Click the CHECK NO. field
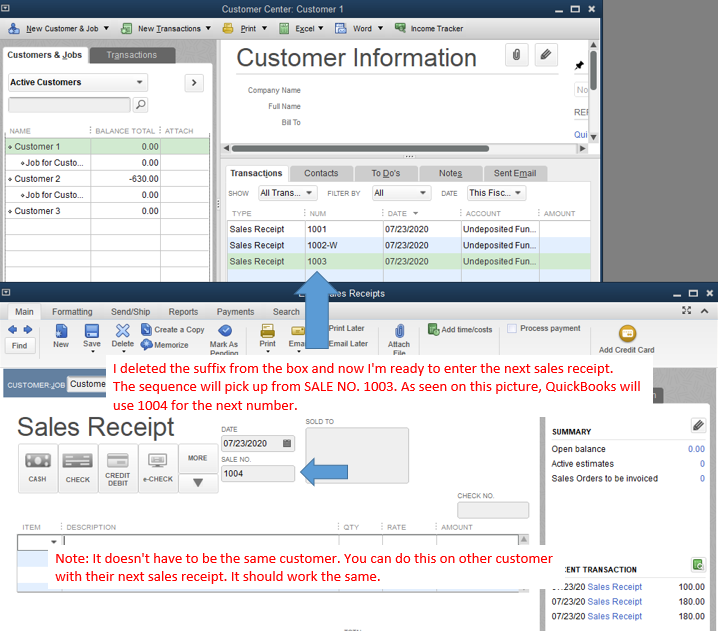 click(493, 510)
